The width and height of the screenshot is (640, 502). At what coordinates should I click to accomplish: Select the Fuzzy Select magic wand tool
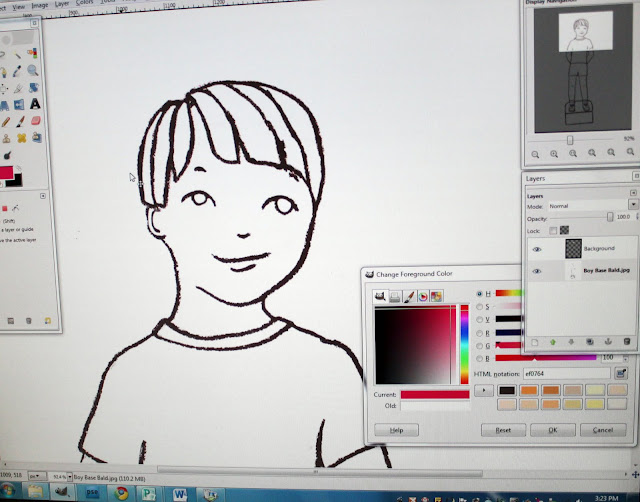point(17,54)
